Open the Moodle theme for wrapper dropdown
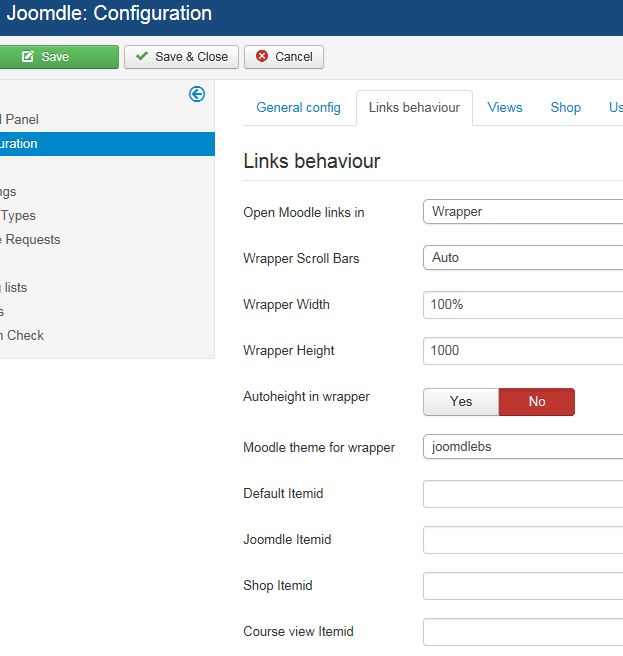The image size is (623, 656). coord(522,447)
